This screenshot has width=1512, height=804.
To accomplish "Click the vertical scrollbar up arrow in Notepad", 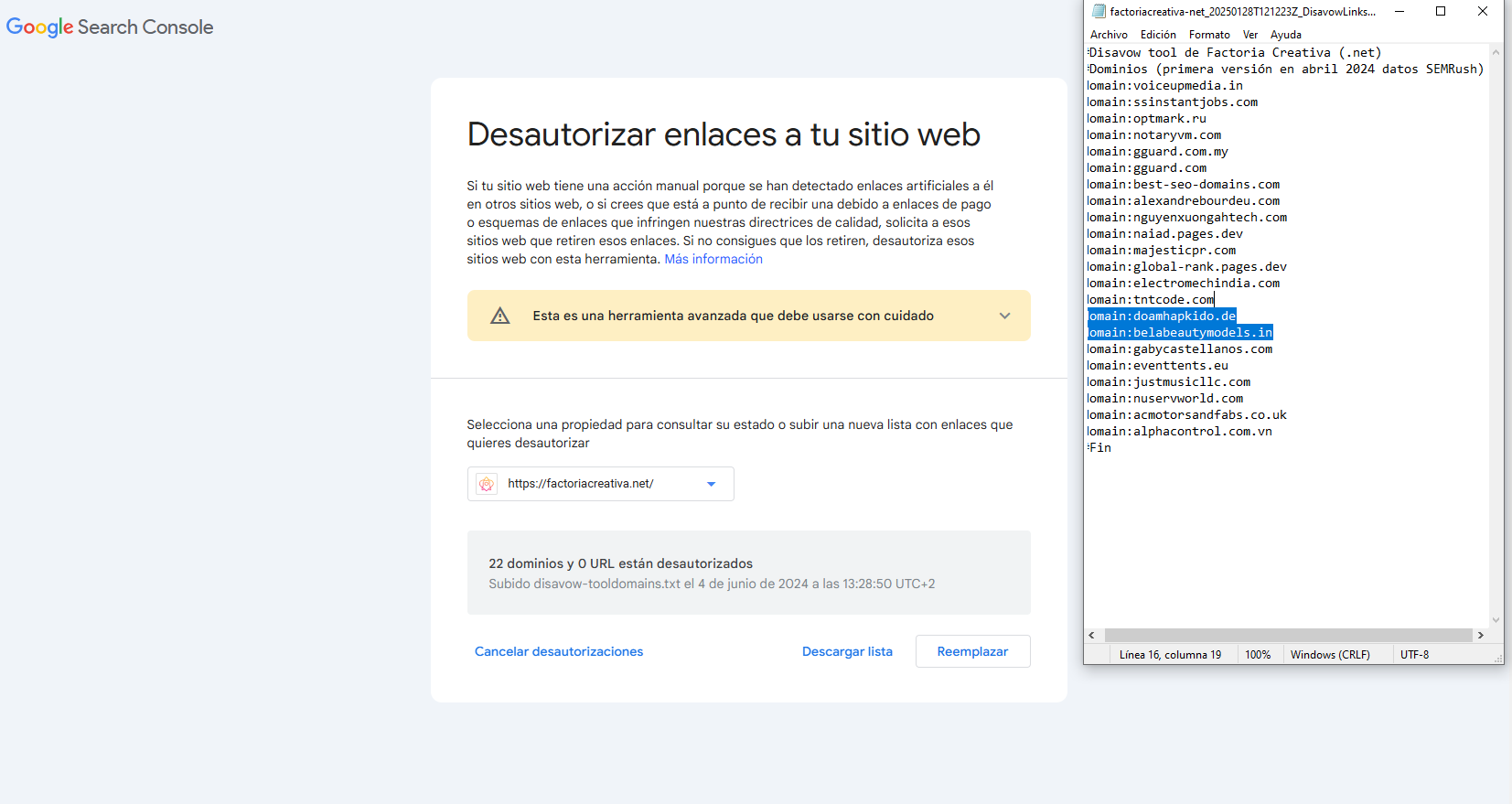I will [x=1496, y=52].
